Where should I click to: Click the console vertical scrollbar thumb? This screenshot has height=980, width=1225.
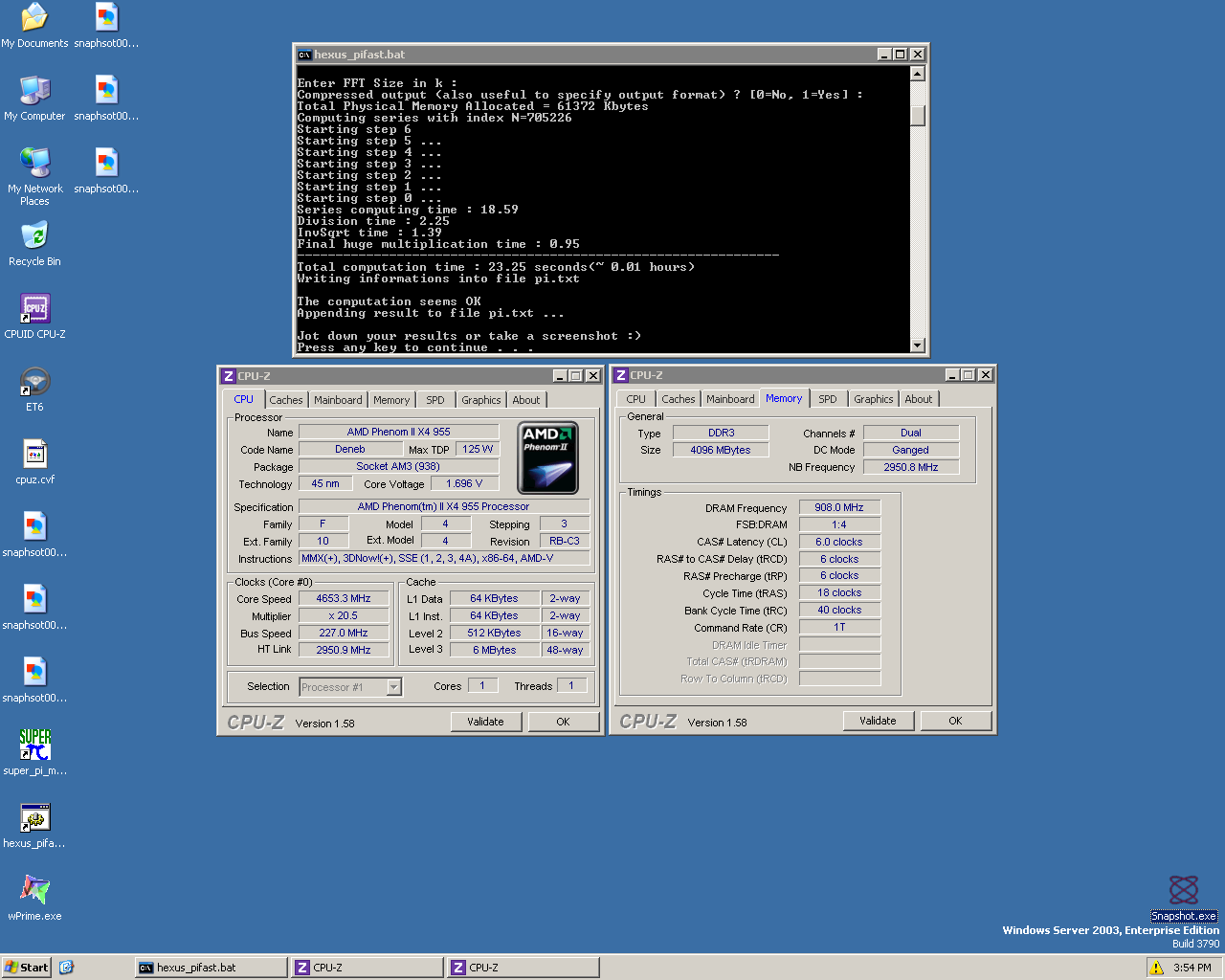click(918, 115)
